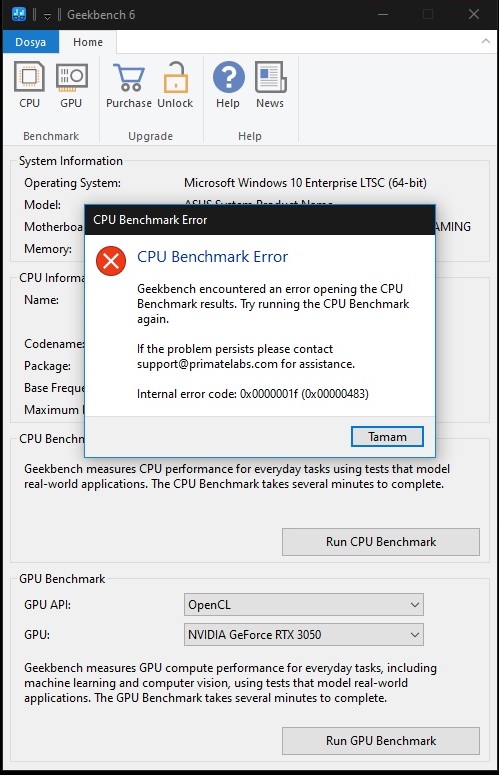Close the Geekbench 6 window

pyautogui.click(x=474, y=14)
